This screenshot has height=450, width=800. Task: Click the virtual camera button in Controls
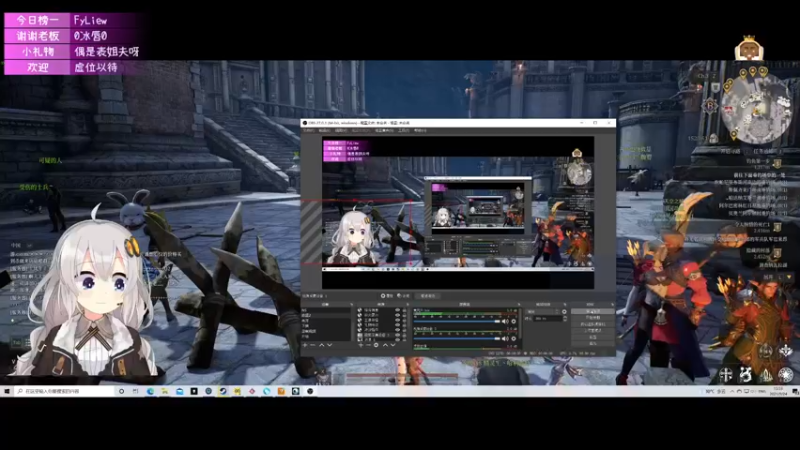click(x=593, y=324)
